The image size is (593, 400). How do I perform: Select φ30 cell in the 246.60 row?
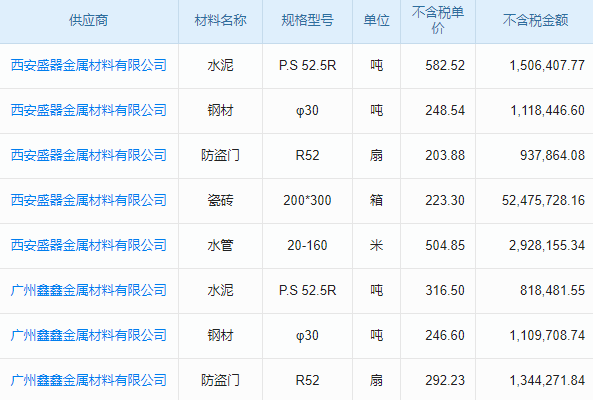pos(307,335)
